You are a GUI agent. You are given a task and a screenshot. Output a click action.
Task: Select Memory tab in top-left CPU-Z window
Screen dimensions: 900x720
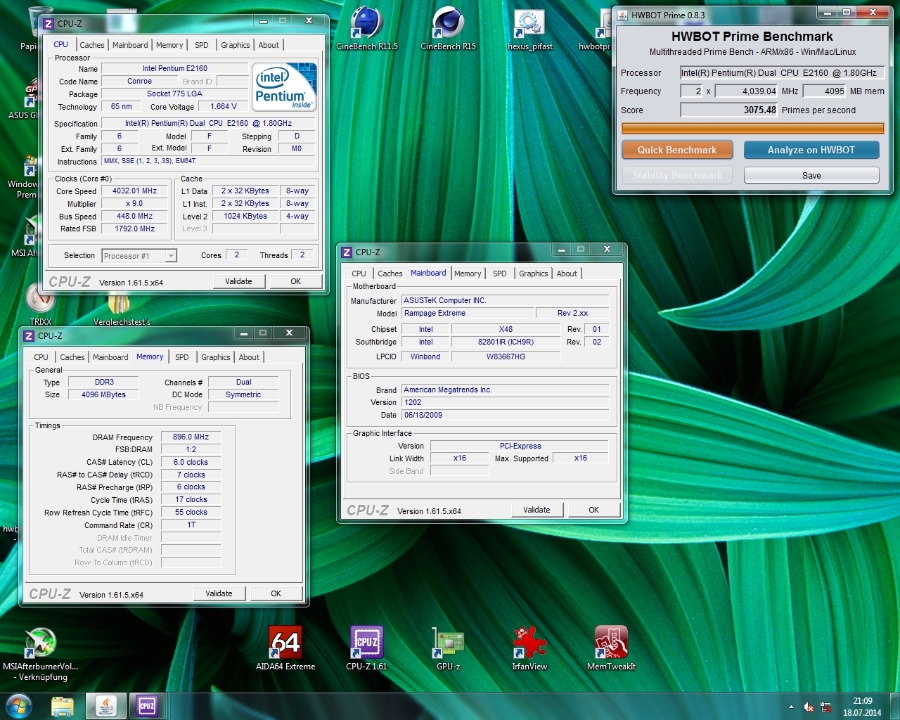169,45
